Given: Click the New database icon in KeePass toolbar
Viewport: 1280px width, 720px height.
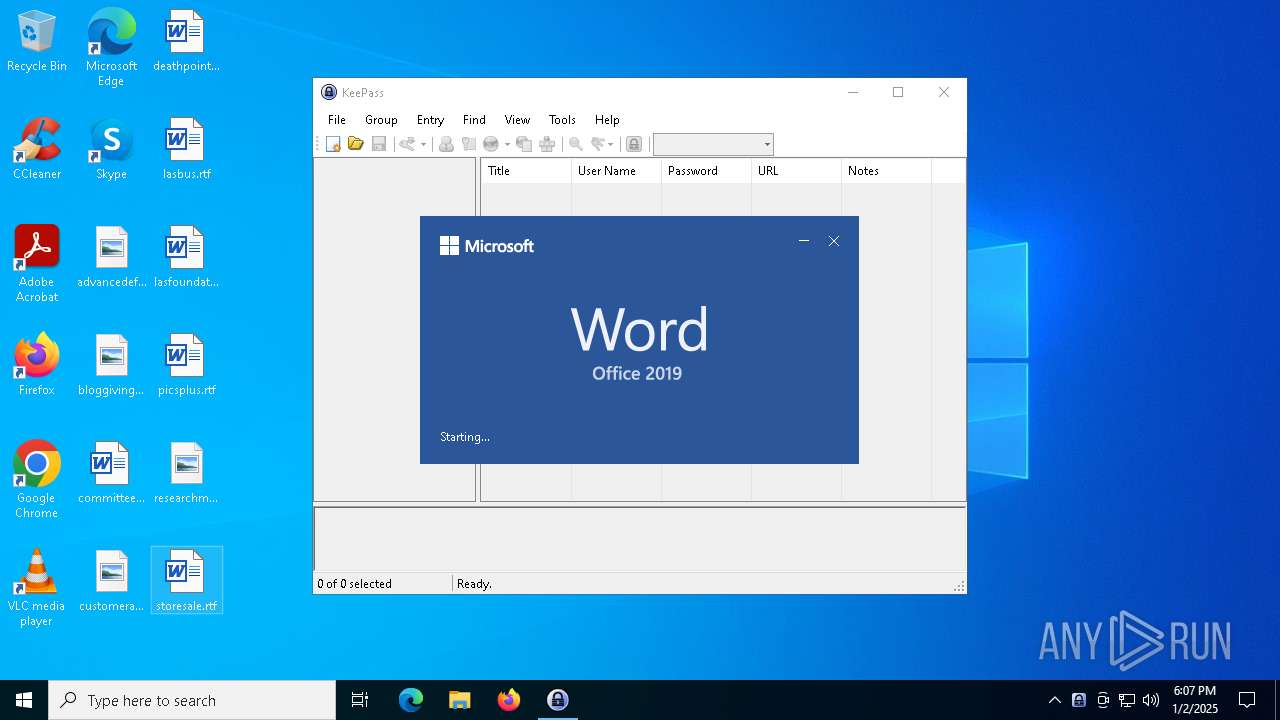Looking at the screenshot, I should tap(334, 144).
